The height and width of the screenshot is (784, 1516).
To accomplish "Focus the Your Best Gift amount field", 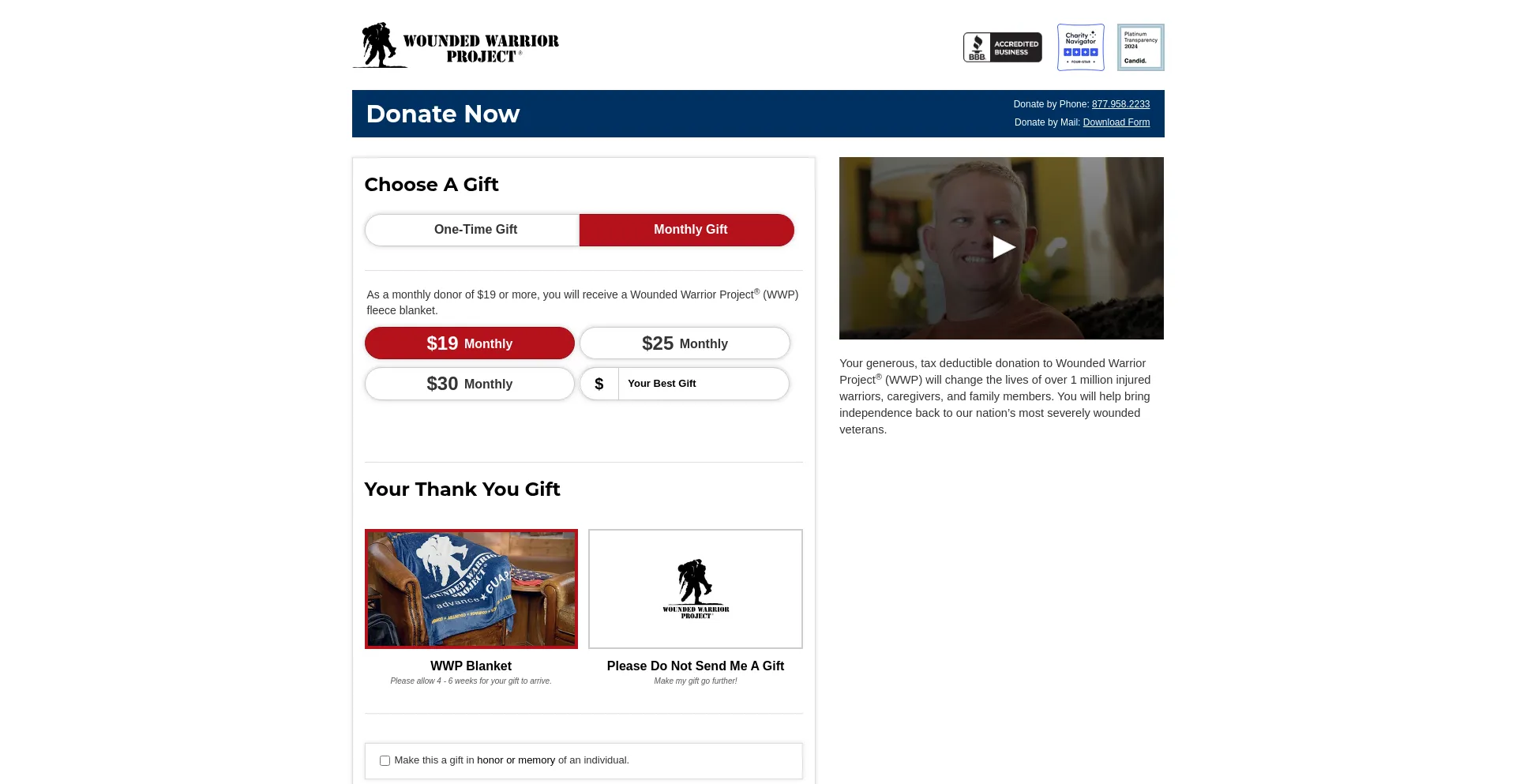I will click(704, 384).
